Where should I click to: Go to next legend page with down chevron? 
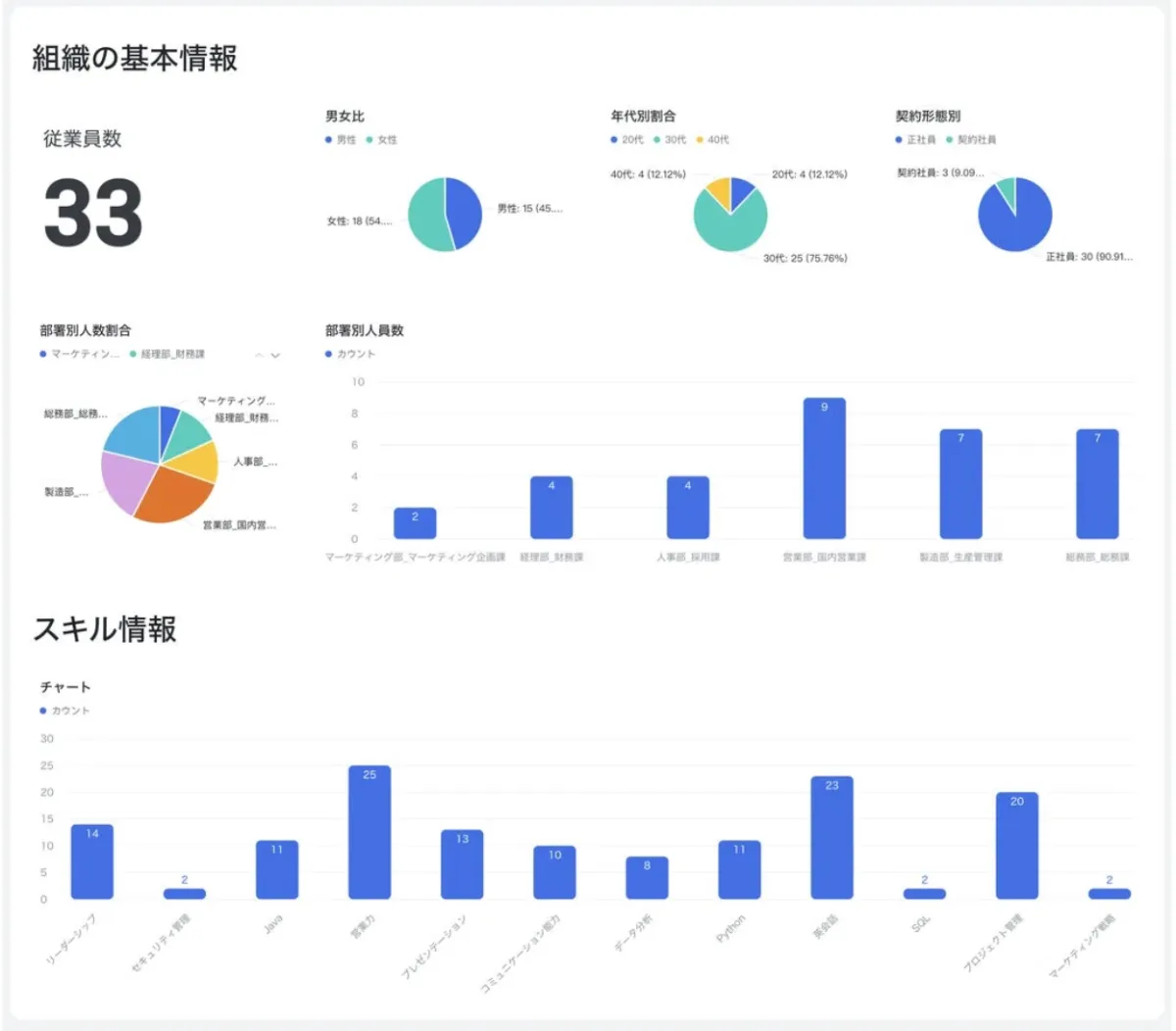pyautogui.click(x=275, y=356)
